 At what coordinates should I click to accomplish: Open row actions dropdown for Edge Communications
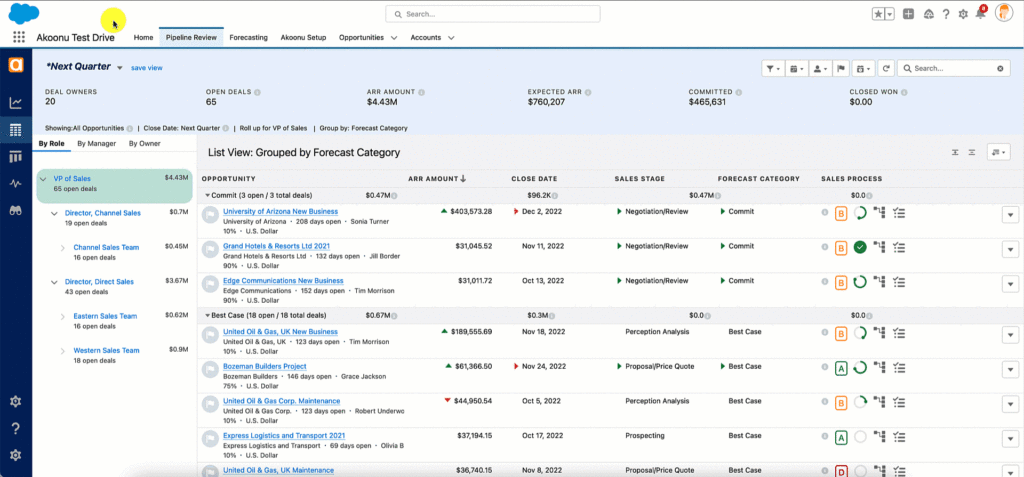pyautogui.click(x=1008, y=282)
